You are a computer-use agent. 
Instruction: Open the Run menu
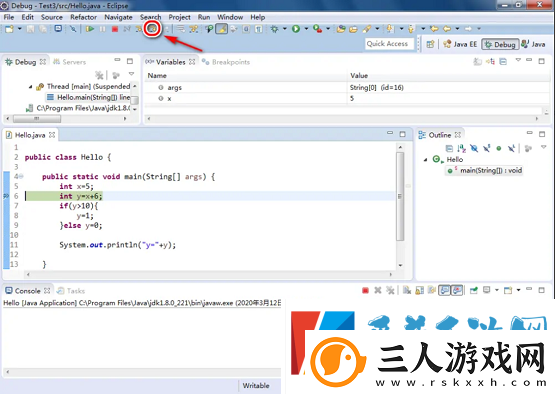pyautogui.click(x=204, y=17)
